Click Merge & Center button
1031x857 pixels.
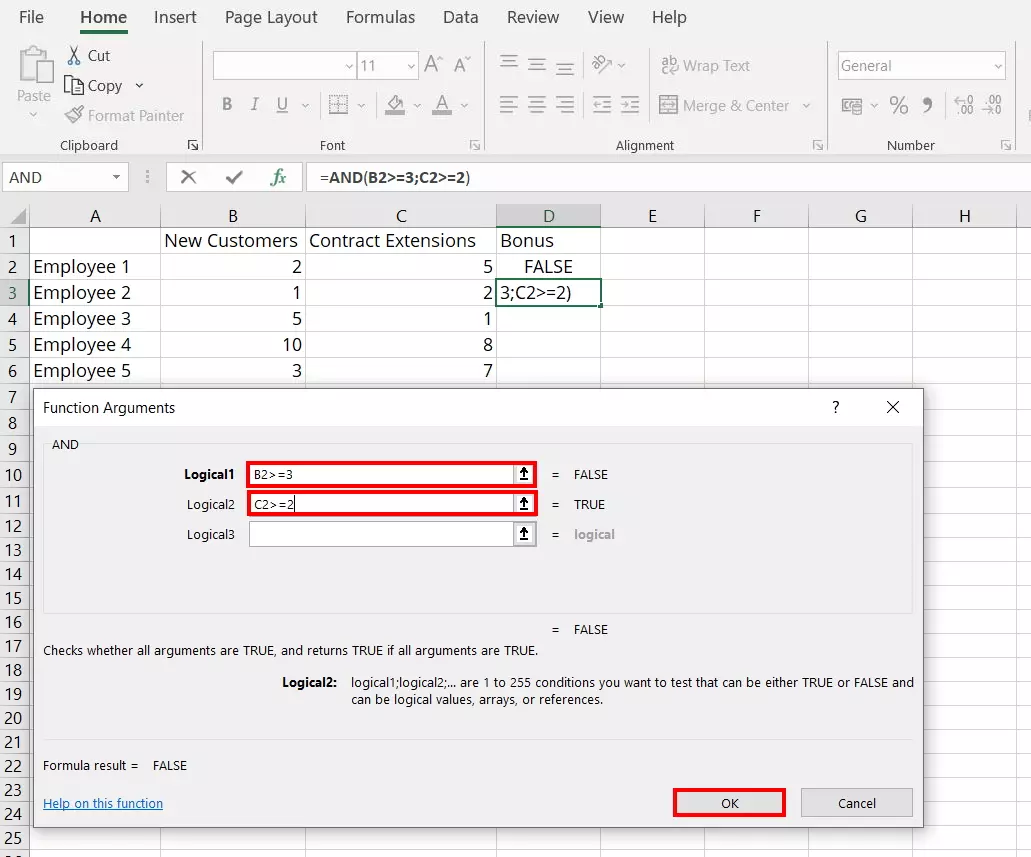(724, 105)
